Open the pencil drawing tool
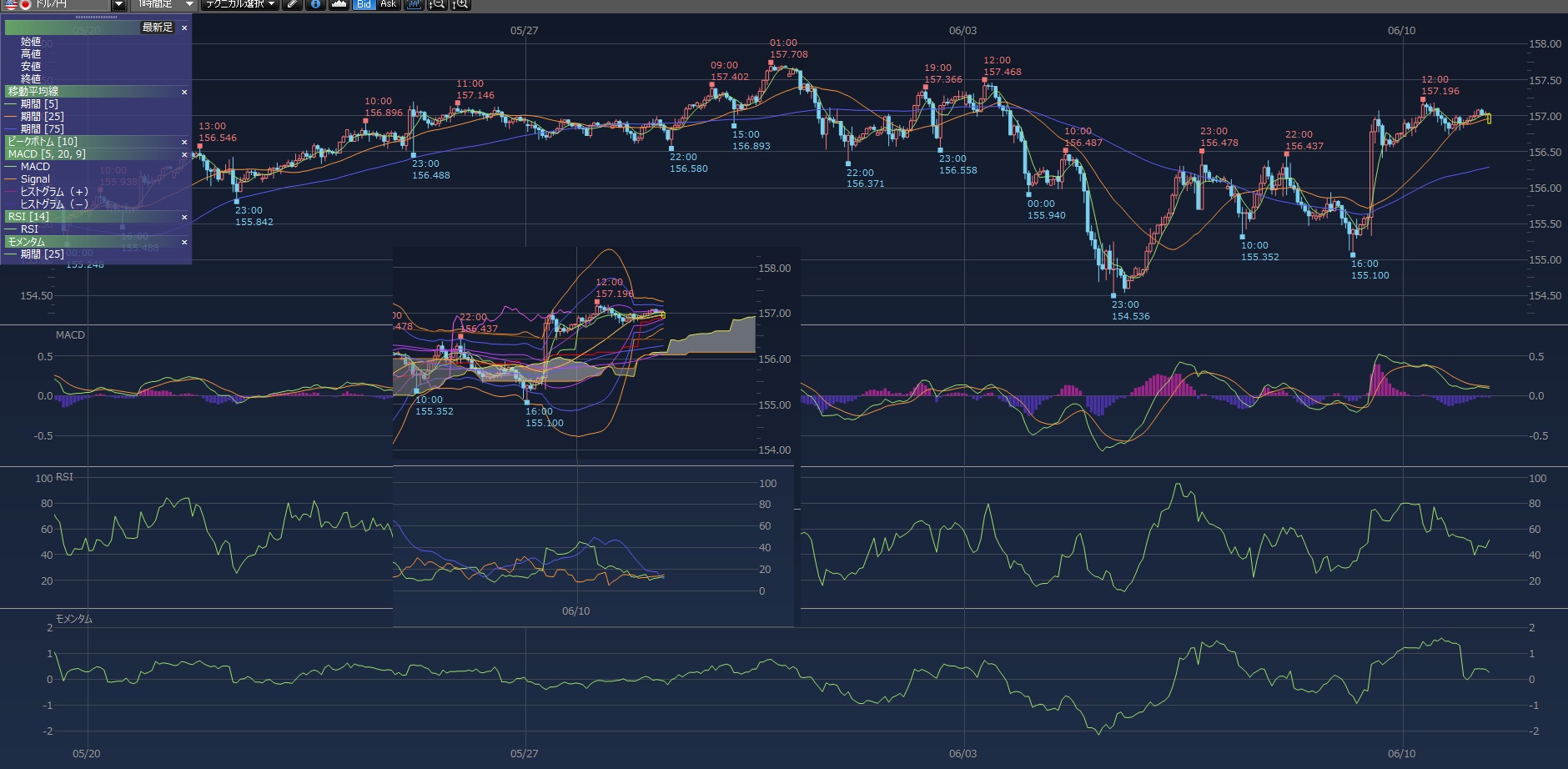This screenshot has width=1568, height=769. click(292, 4)
